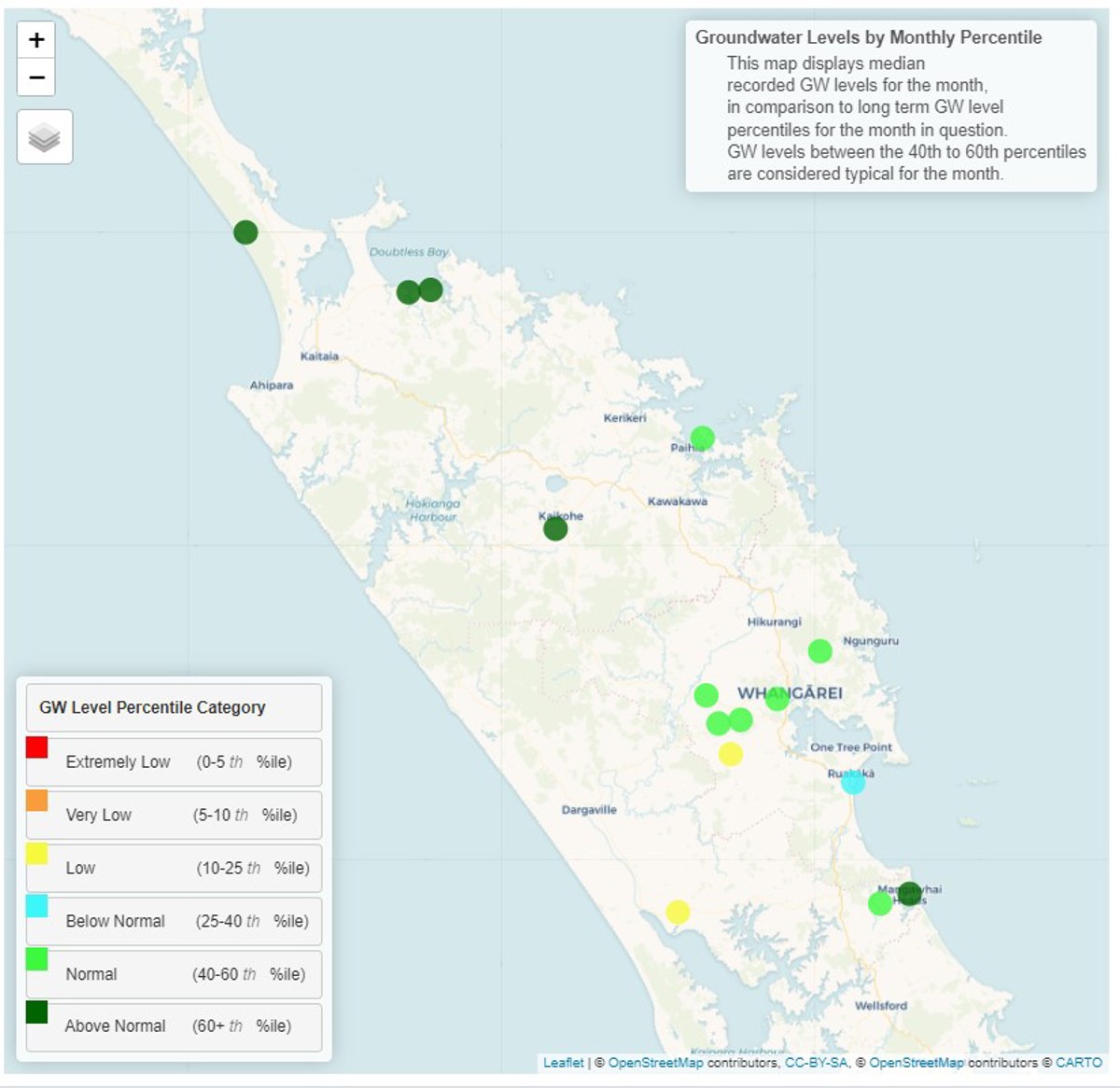Image resolution: width=1120 pixels, height=1088 pixels.
Task: Click the Above Normal (60+ th %ile) entry
Action: (174, 1026)
